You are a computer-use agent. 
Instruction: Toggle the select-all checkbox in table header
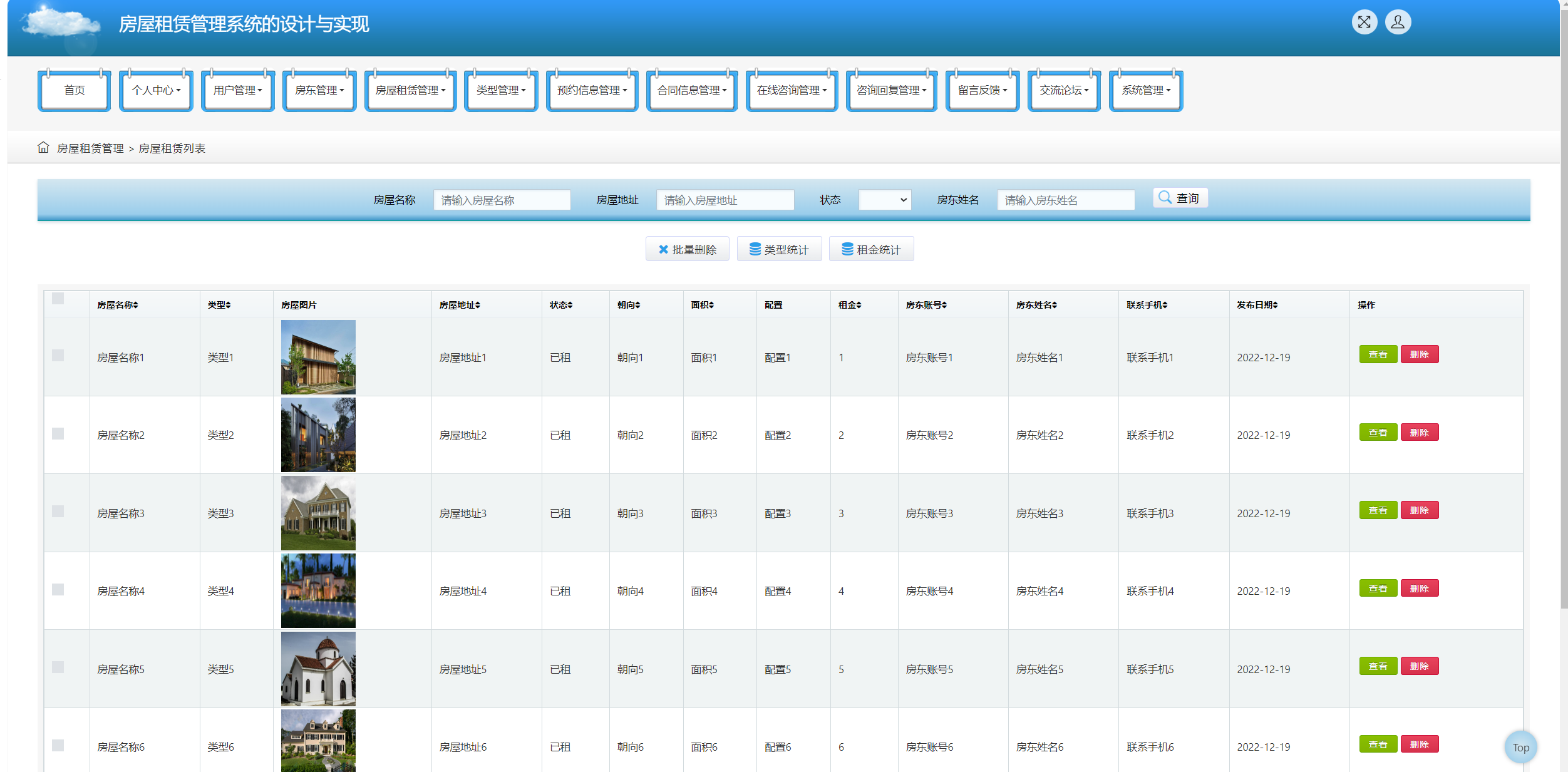click(58, 299)
